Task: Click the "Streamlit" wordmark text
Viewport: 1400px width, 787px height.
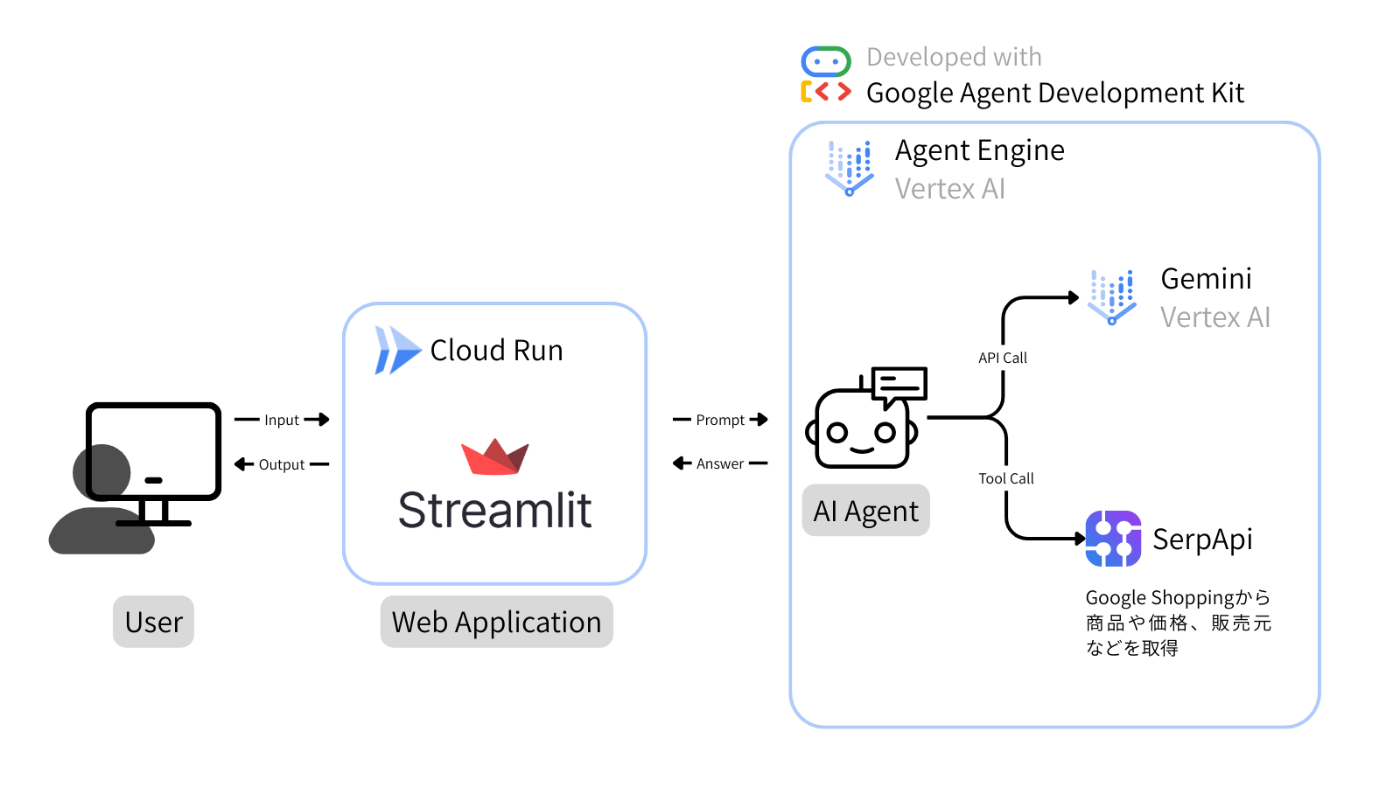Action: tap(495, 508)
